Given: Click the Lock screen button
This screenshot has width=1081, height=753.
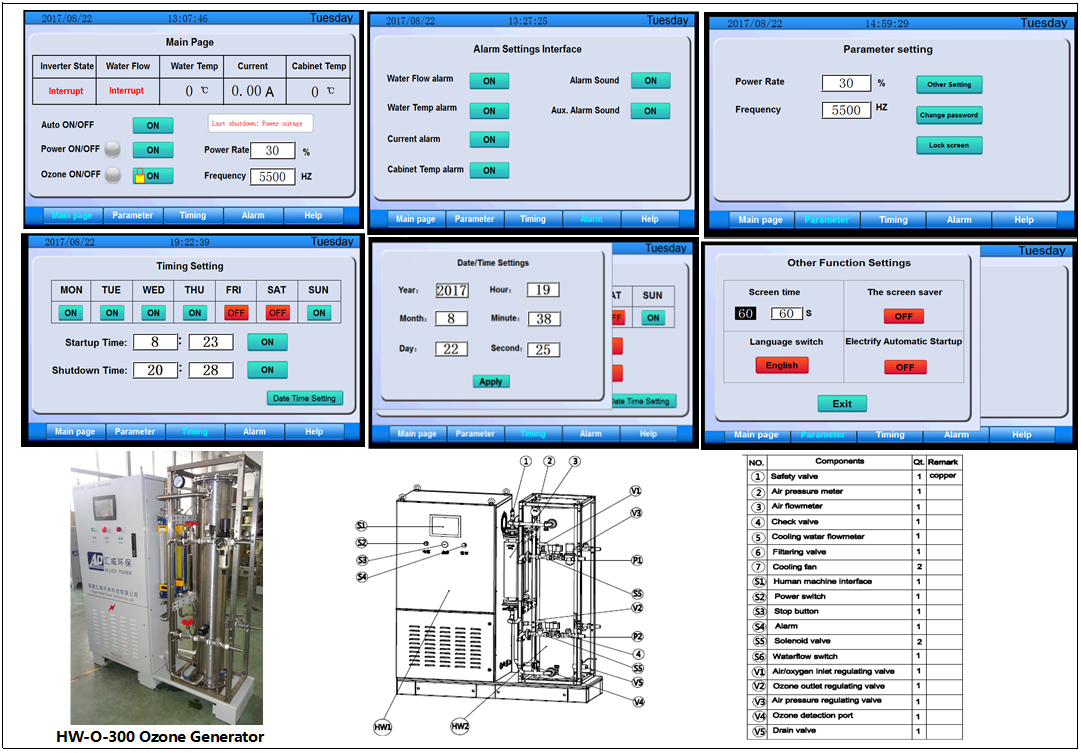Looking at the screenshot, I should click(949, 146).
